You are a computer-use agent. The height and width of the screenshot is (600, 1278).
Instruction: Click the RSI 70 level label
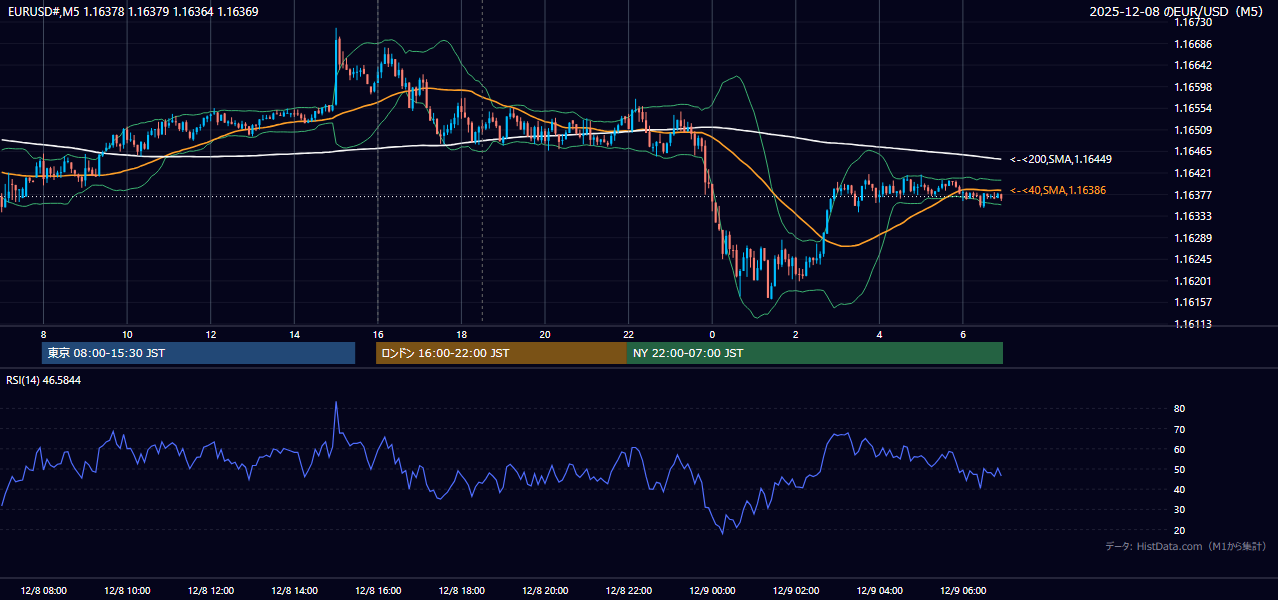(1180, 429)
